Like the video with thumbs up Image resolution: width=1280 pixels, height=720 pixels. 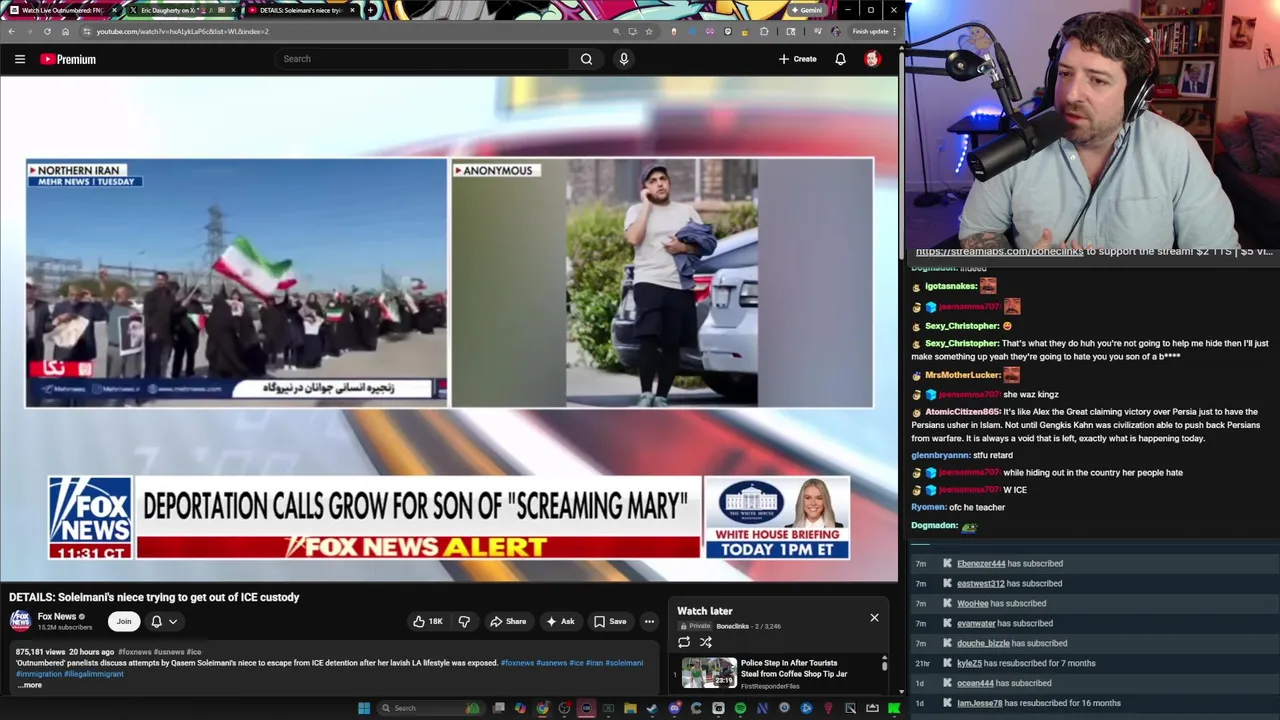428,622
